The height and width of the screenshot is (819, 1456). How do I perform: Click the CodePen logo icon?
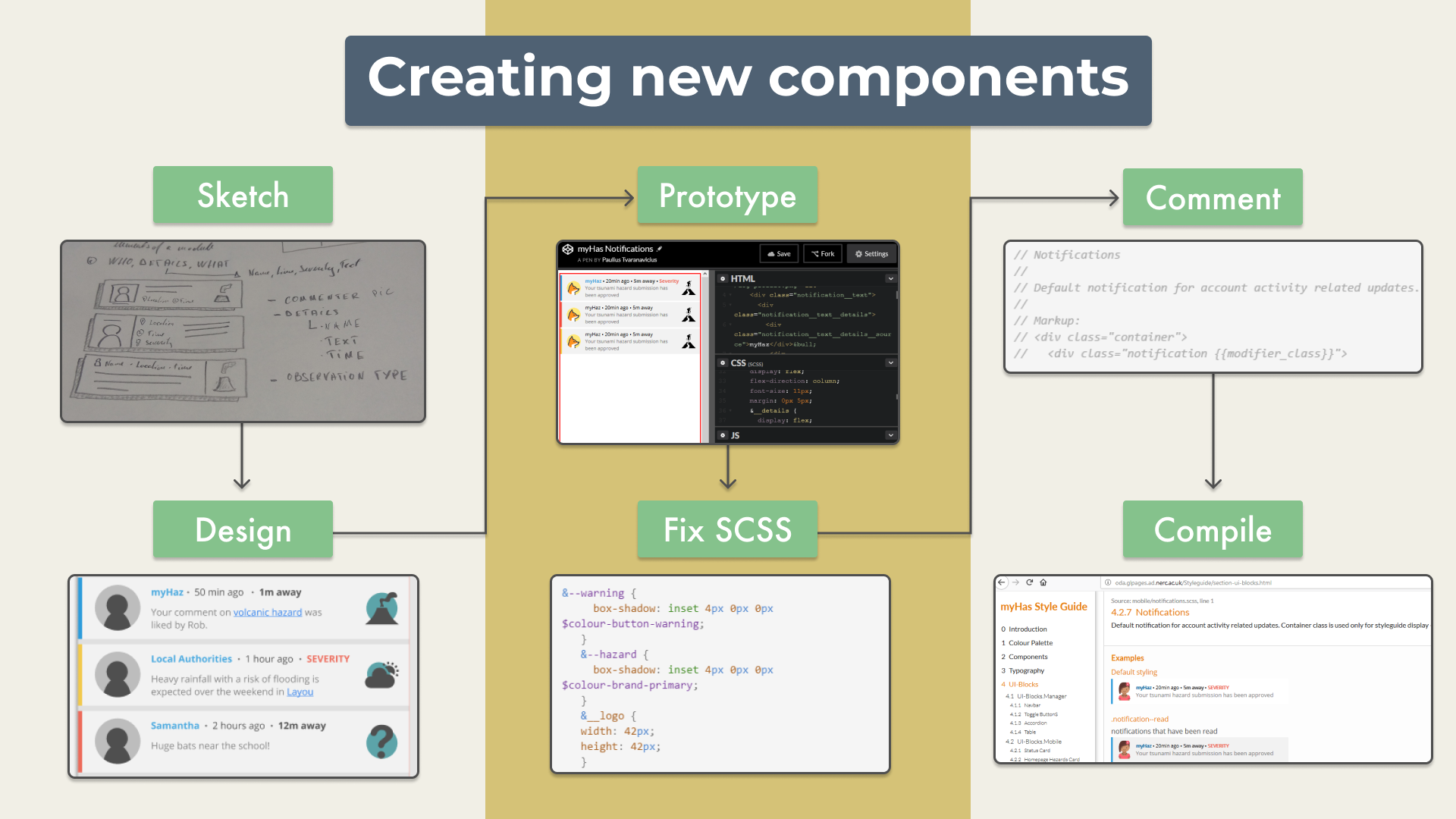click(x=567, y=249)
